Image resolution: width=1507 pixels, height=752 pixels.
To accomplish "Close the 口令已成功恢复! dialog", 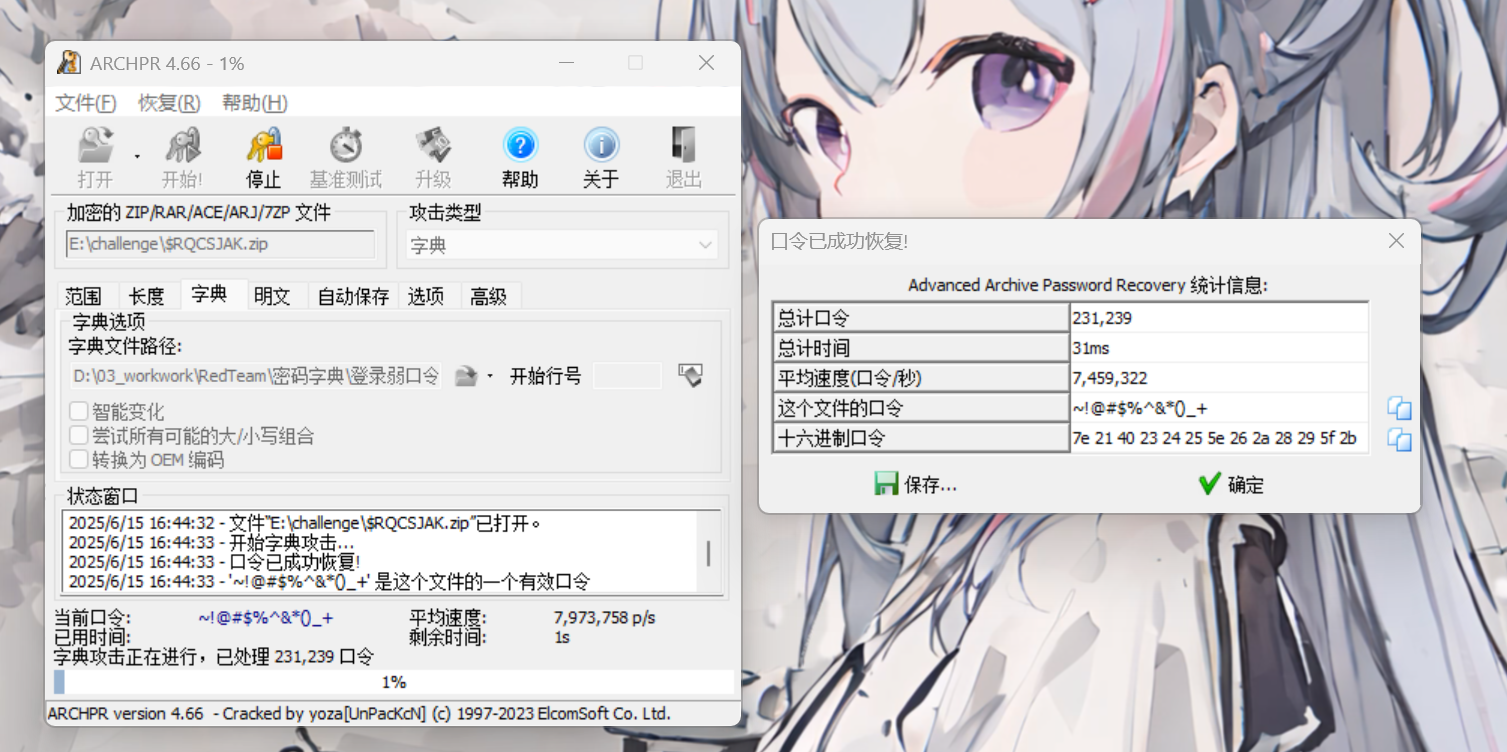I will [1397, 241].
